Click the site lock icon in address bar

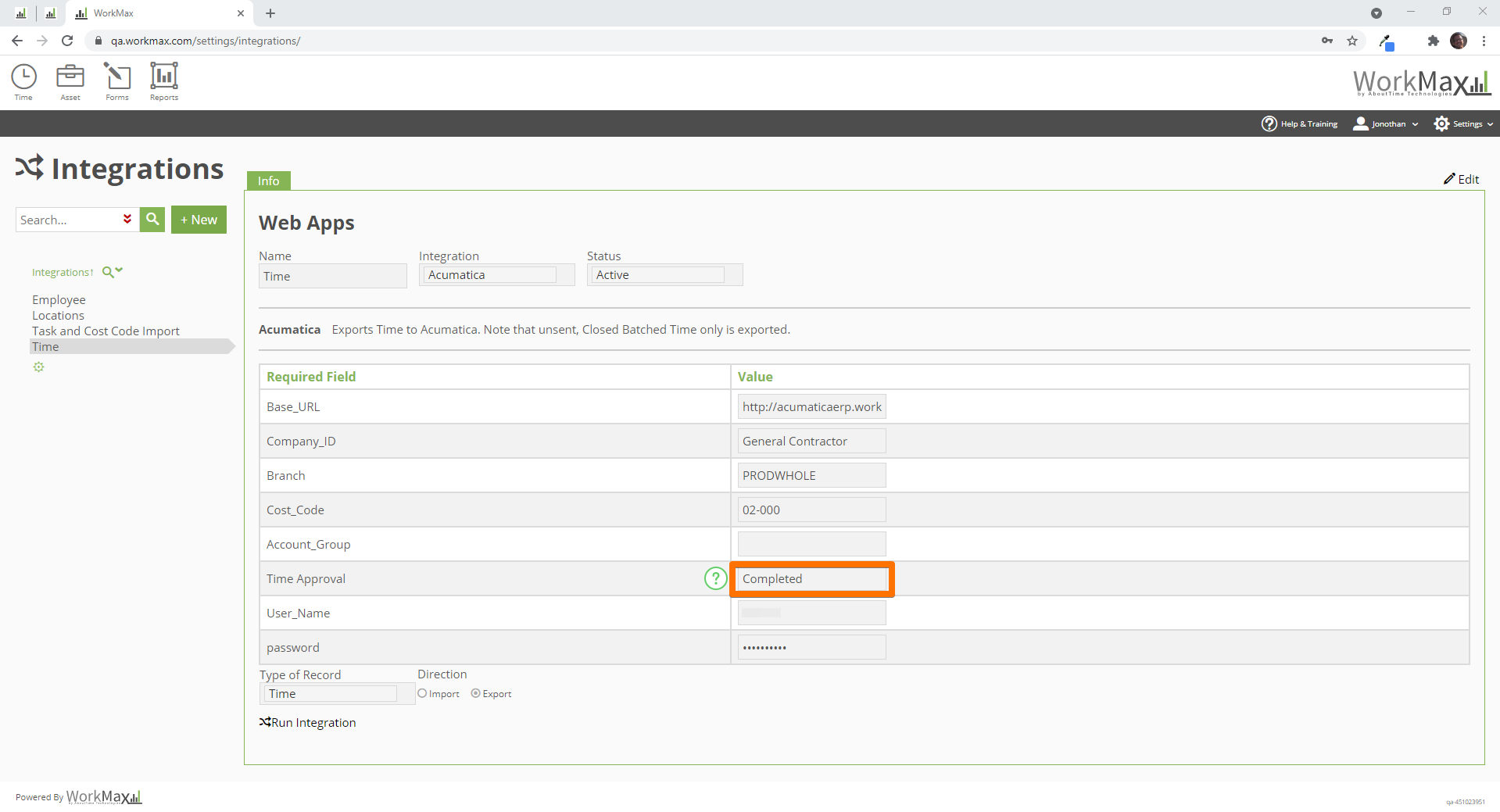point(98,41)
